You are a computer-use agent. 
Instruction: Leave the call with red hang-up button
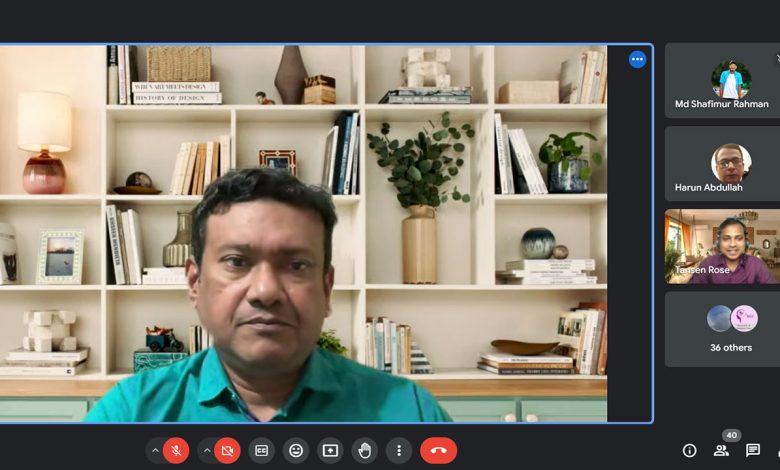pos(438,451)
